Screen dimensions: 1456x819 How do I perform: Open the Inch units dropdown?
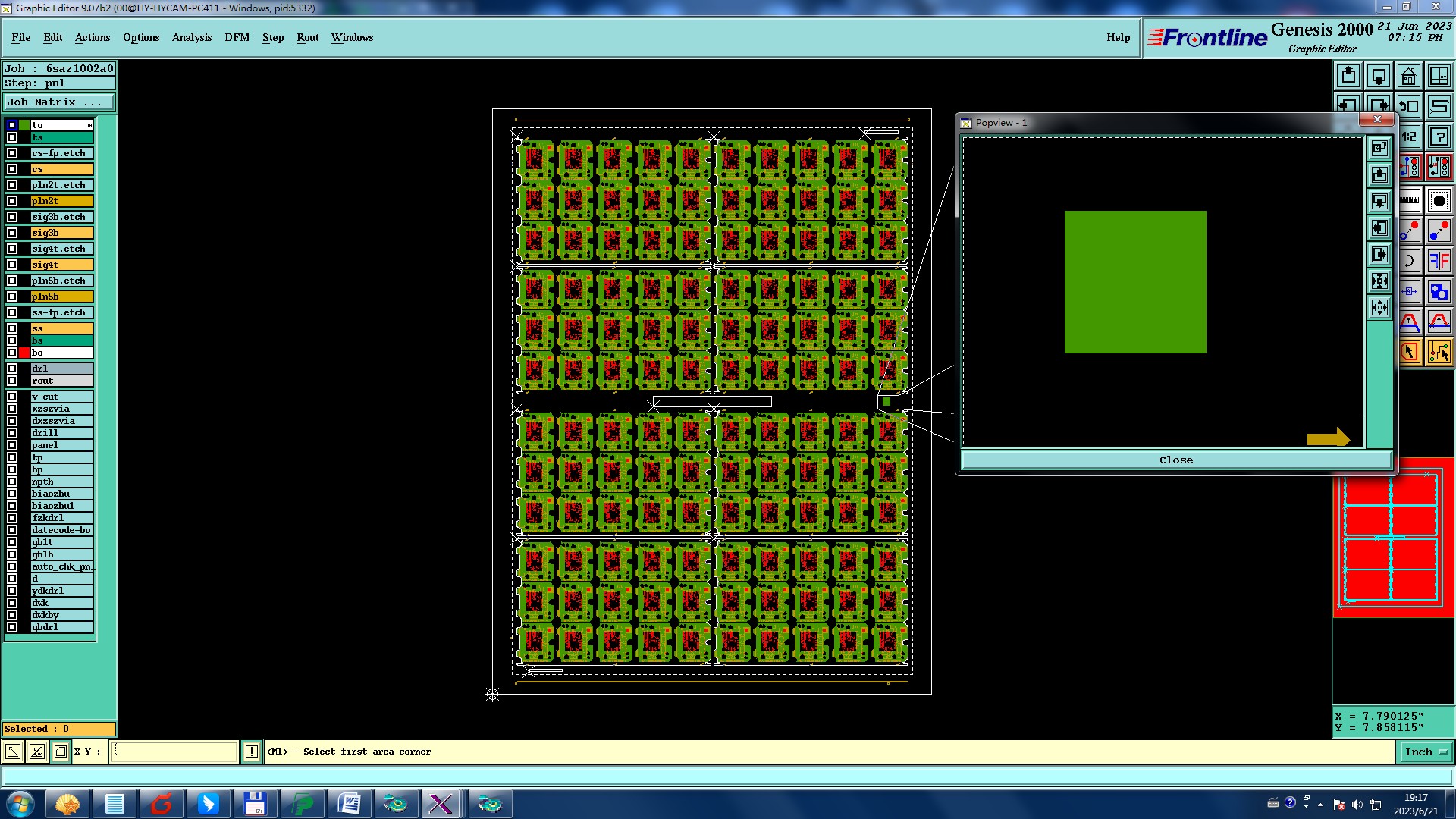pyautogui.click(x=1426, y=752)
